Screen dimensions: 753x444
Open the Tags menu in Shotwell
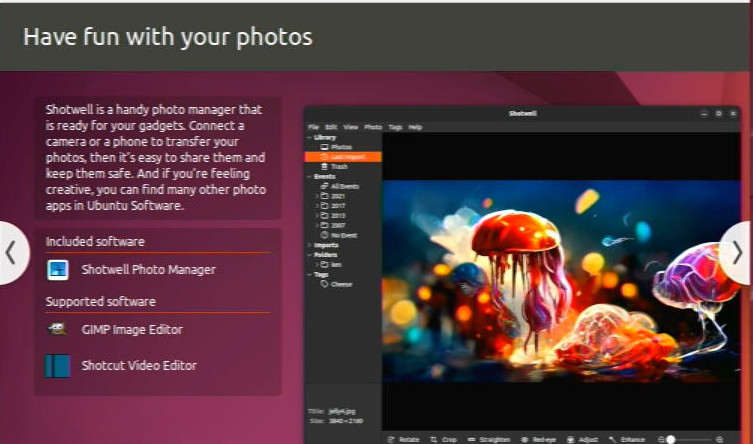click(395, 127)
